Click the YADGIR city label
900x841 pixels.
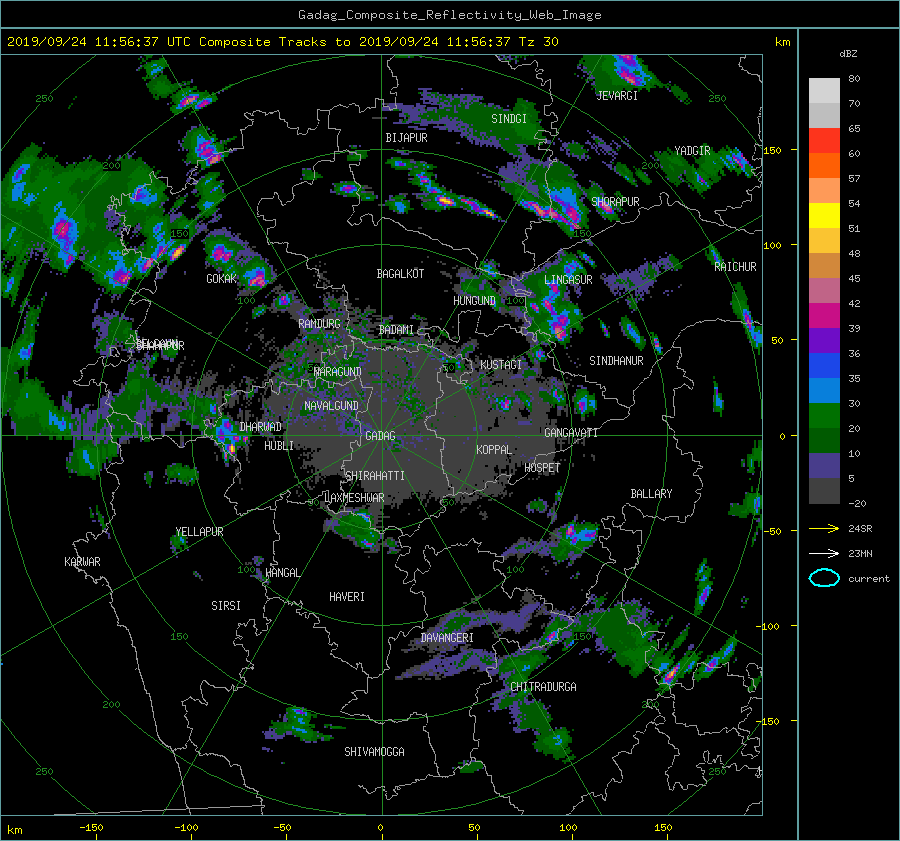(x=692, y=151)
